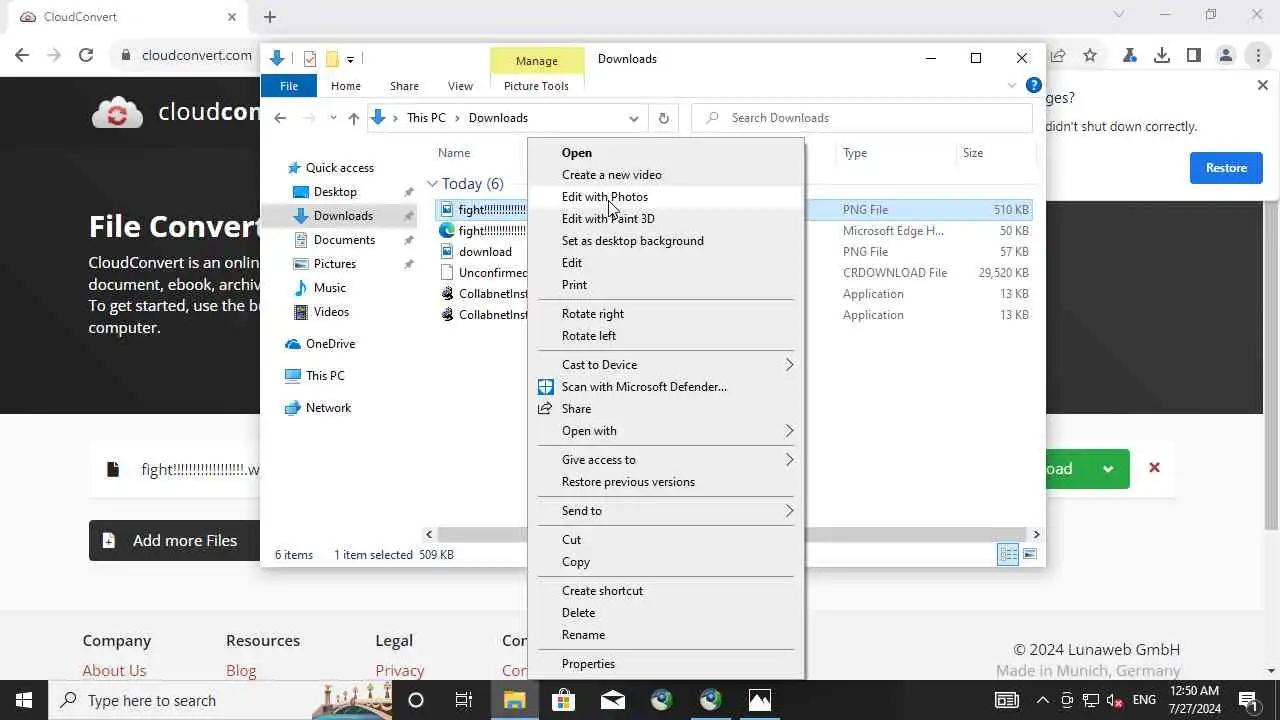Image resolution: width=1280 pixels, height=720 pixels.
Task: Refresh the Downloads folder view
Action: [x=663, y=118]
